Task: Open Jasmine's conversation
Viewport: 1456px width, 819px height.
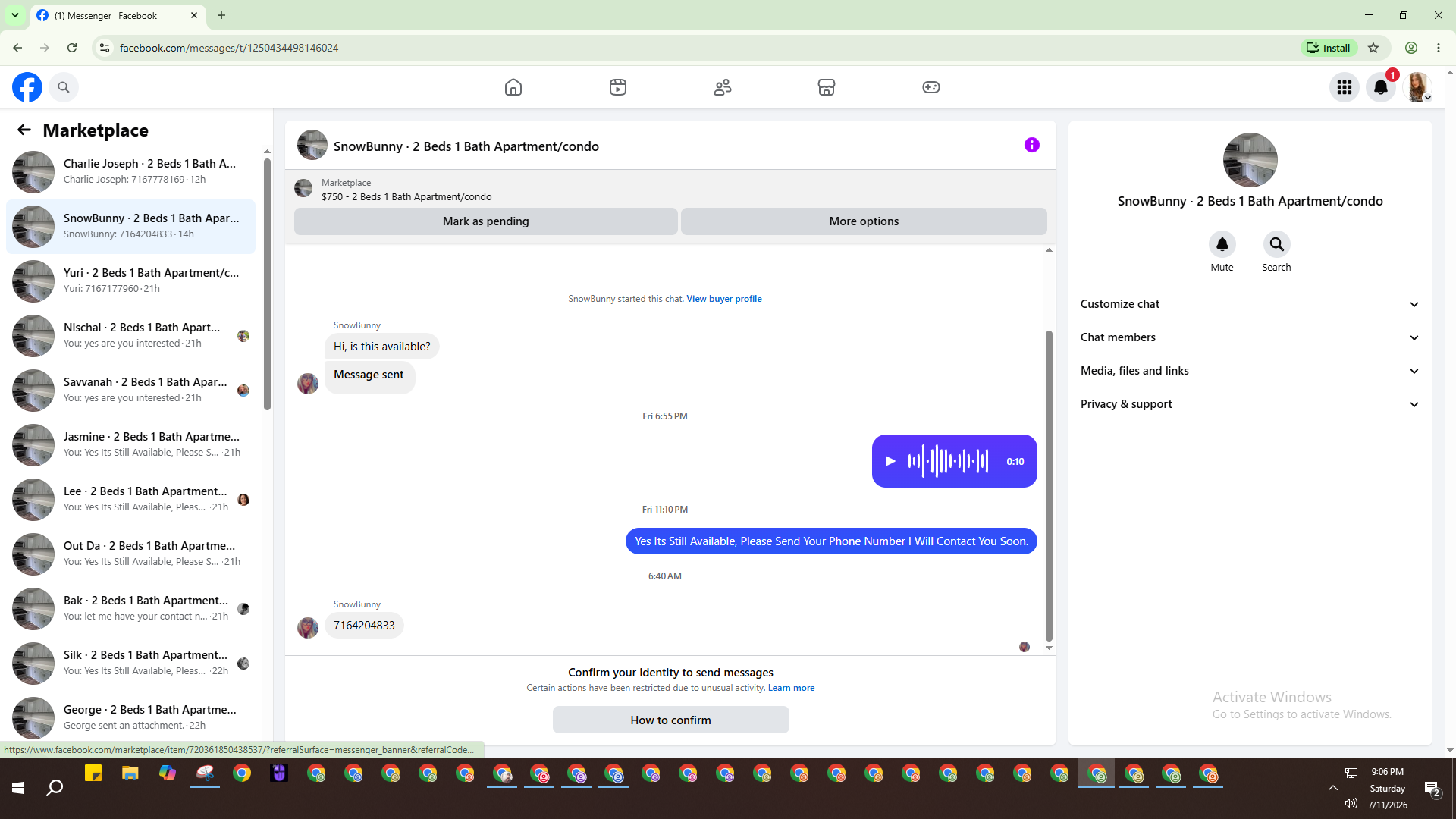Action: [x=130, y=444]
